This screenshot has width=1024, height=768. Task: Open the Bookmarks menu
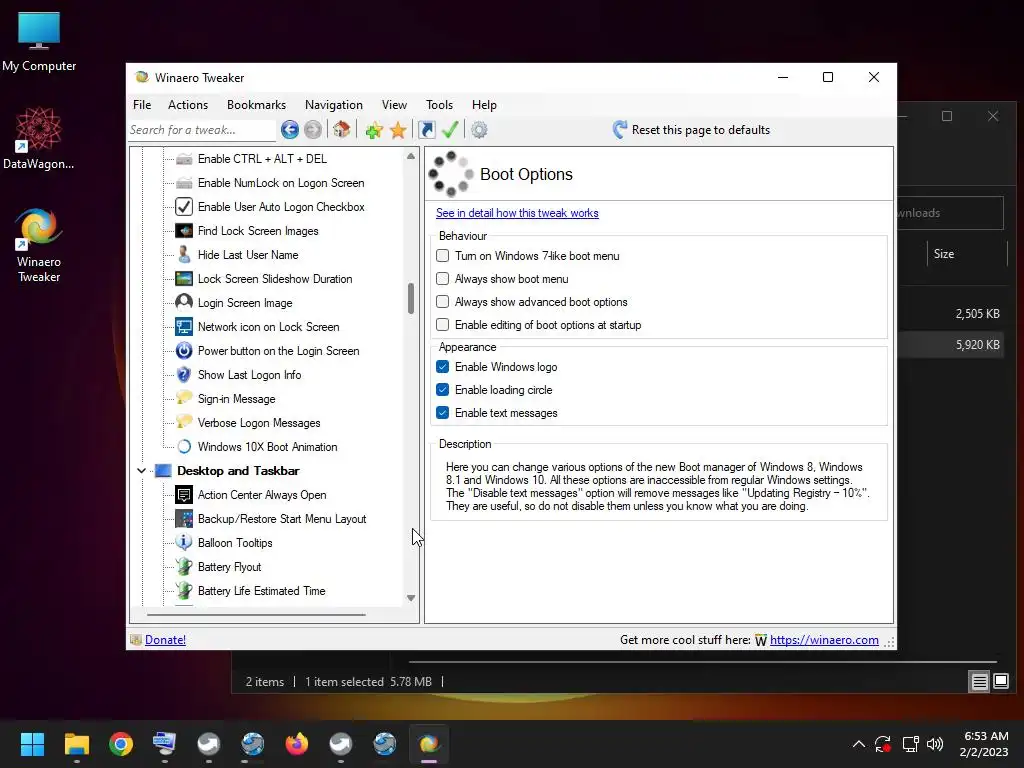point(257,104)
